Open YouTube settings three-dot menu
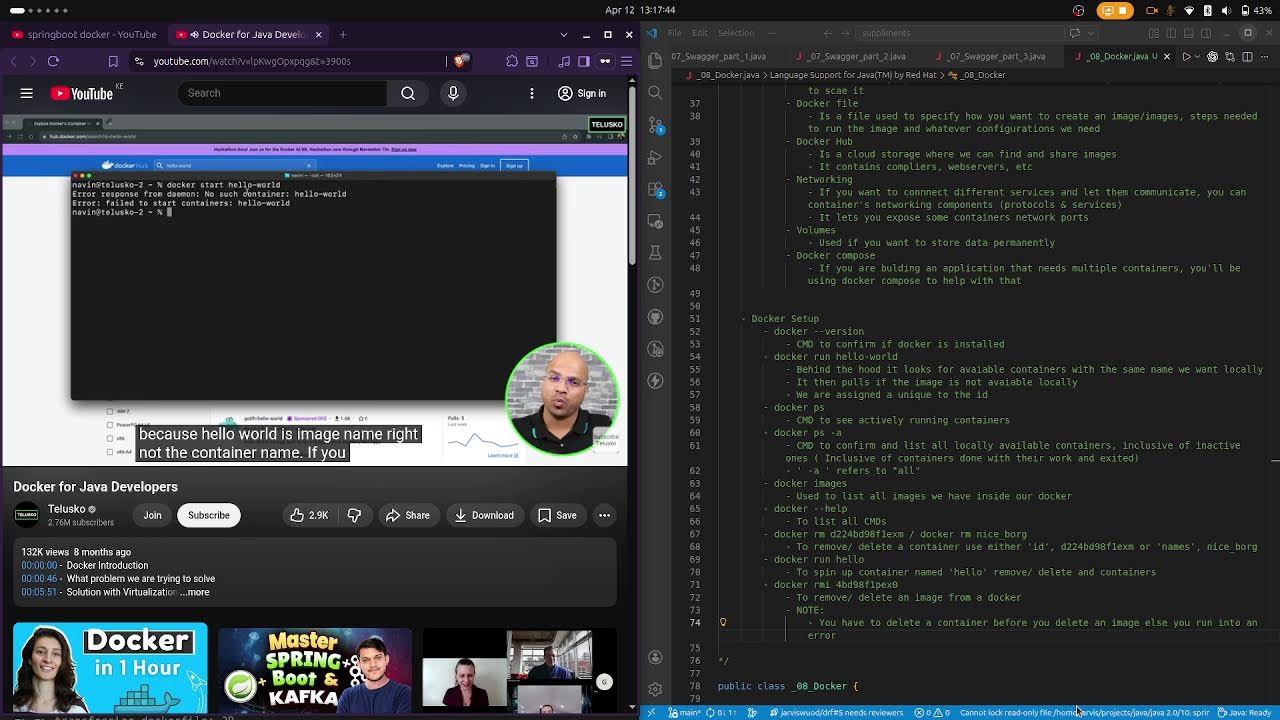 (x=532, y=93)
